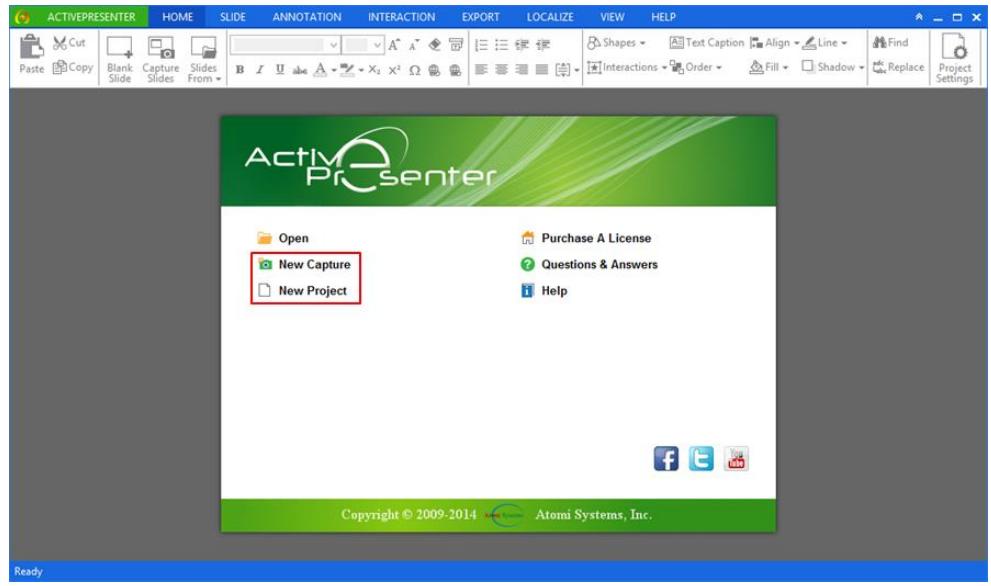Open the Twitter icon
991x586 pixels.
[701, 458]
